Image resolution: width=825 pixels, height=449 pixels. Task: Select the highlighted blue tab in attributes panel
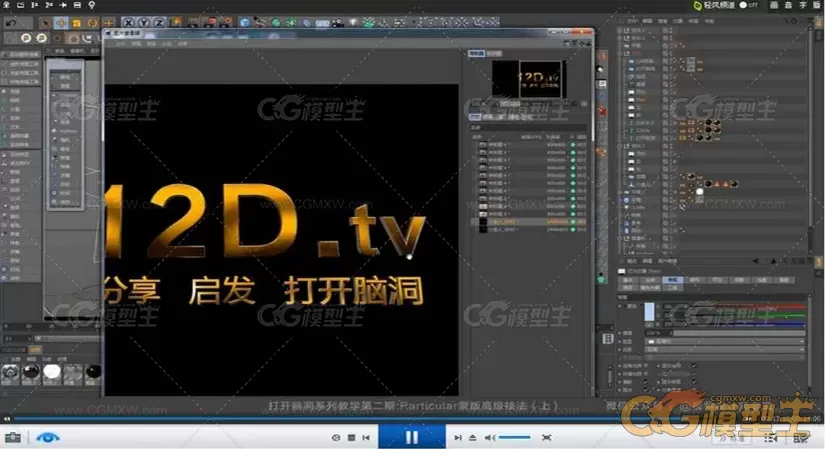[672, 280]
